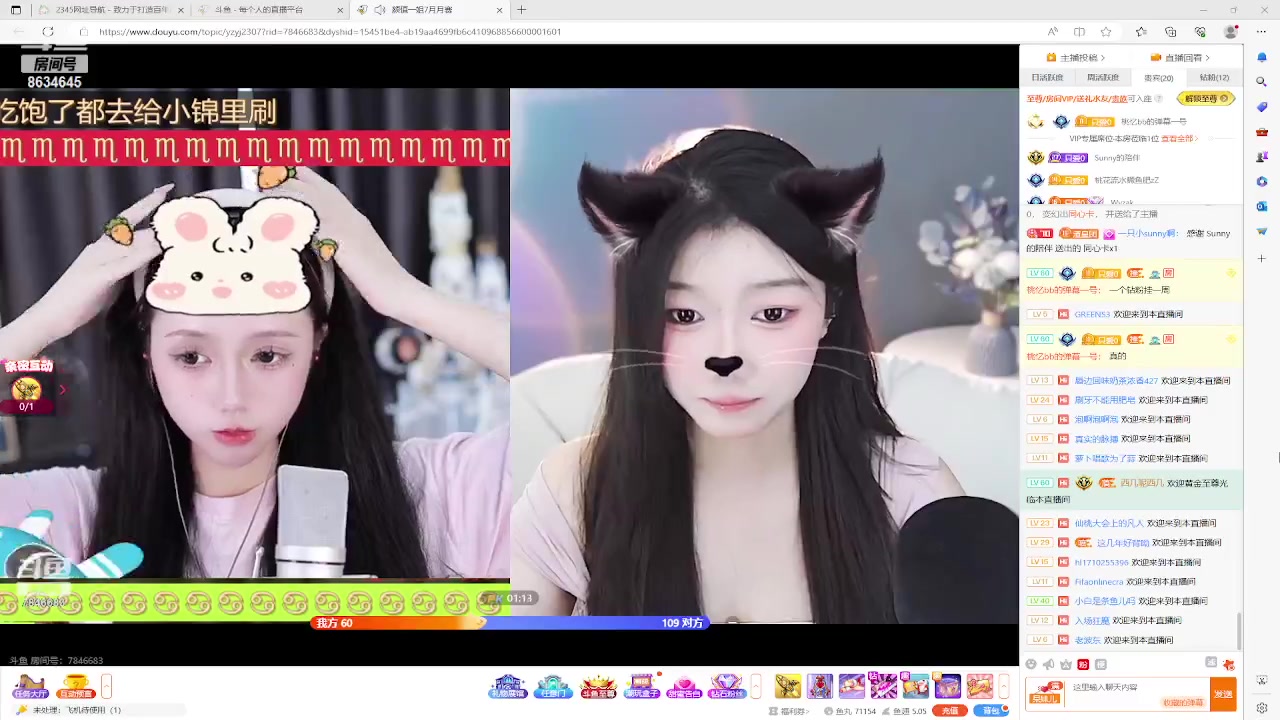The width and height of the screenshot is (1280, 720).
Task: Expand 直播回看 chevron link
Action: [1182, 58]
